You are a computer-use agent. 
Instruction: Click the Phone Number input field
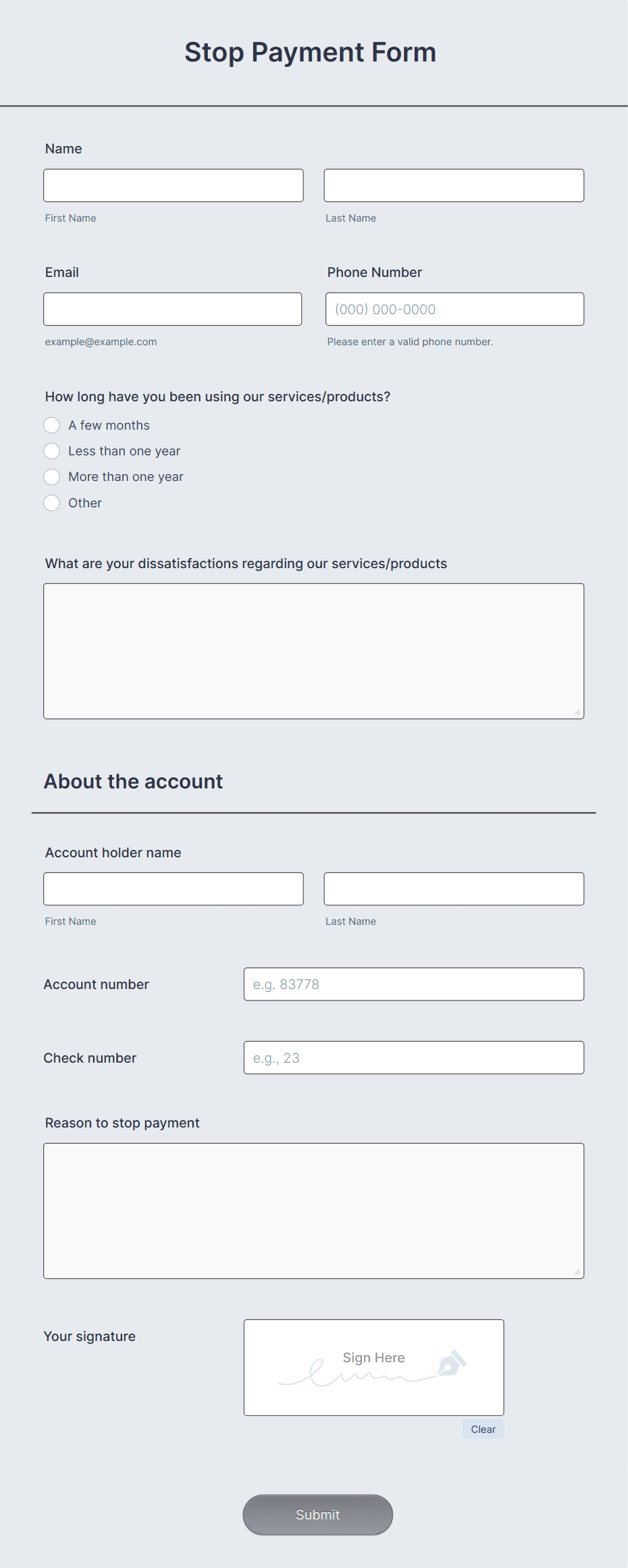[x=454, y=309]
